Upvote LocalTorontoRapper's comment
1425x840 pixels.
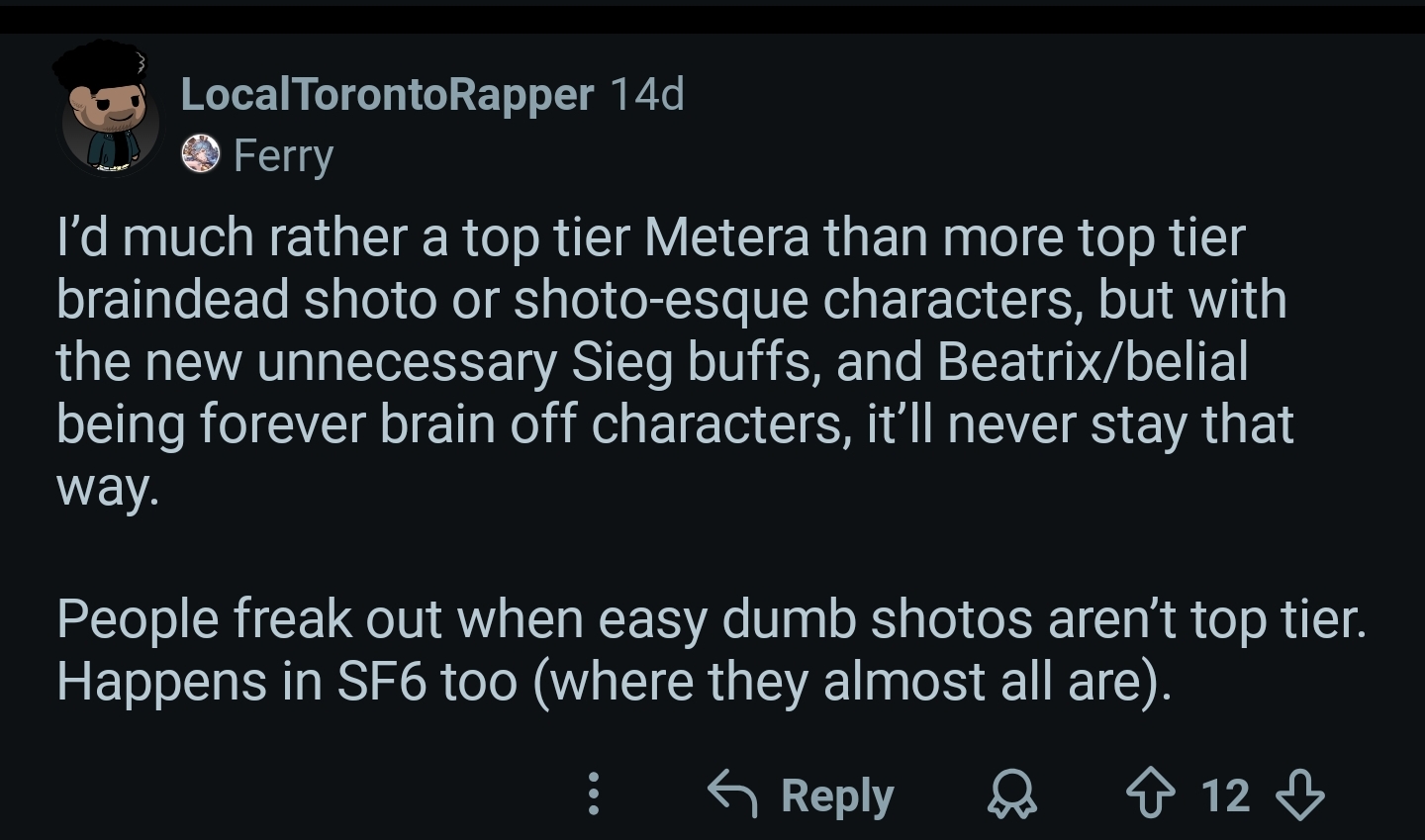1151,794
